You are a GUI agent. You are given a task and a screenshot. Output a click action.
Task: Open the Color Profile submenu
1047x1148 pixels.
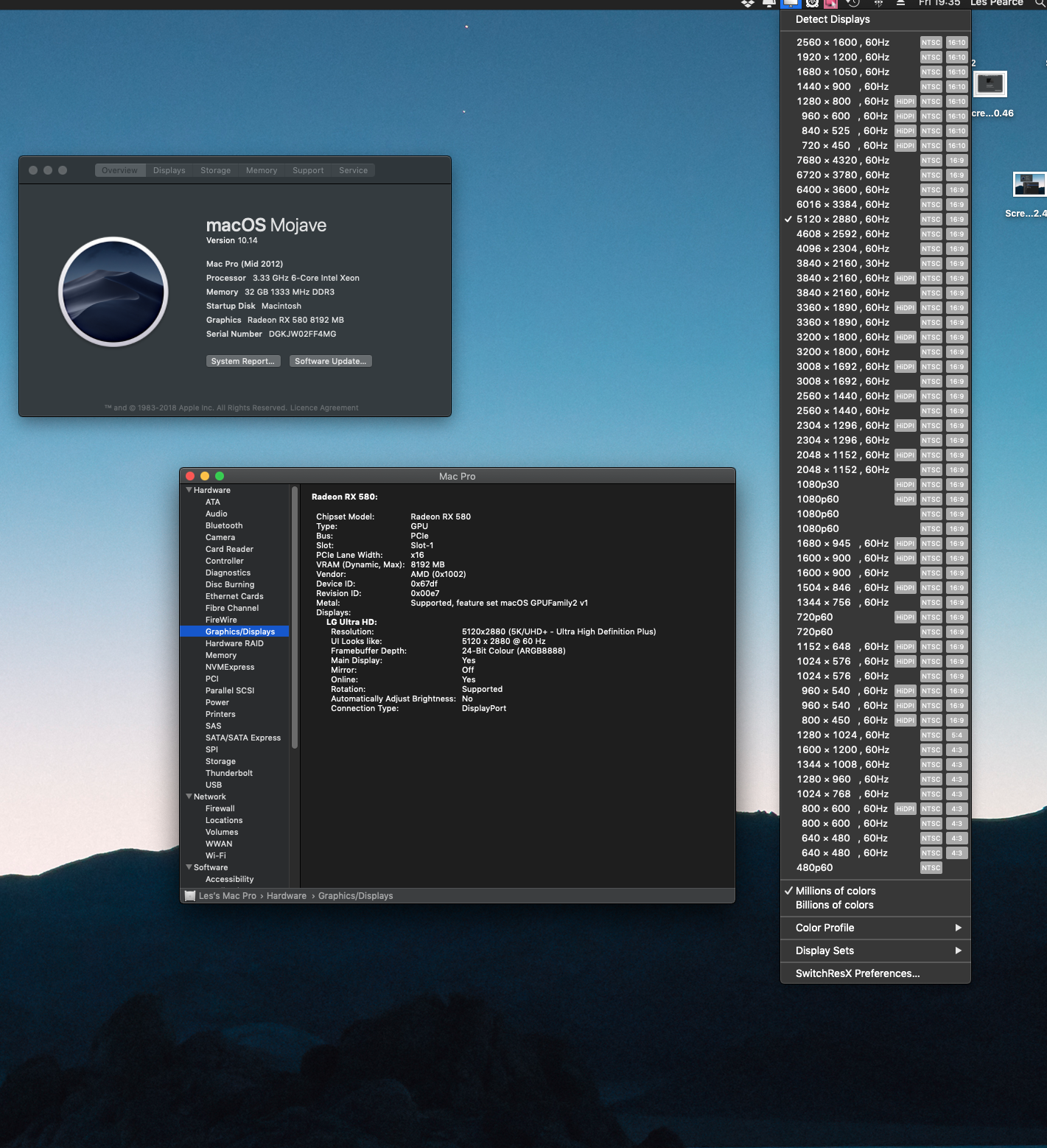(x=875, y=928)
